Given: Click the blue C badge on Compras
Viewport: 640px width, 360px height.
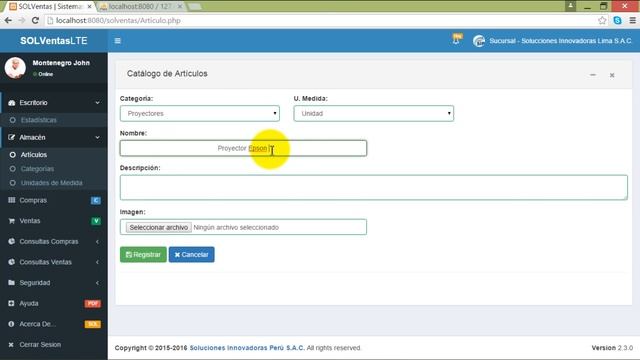Looking at the screenshot, I should coord(96,200).
